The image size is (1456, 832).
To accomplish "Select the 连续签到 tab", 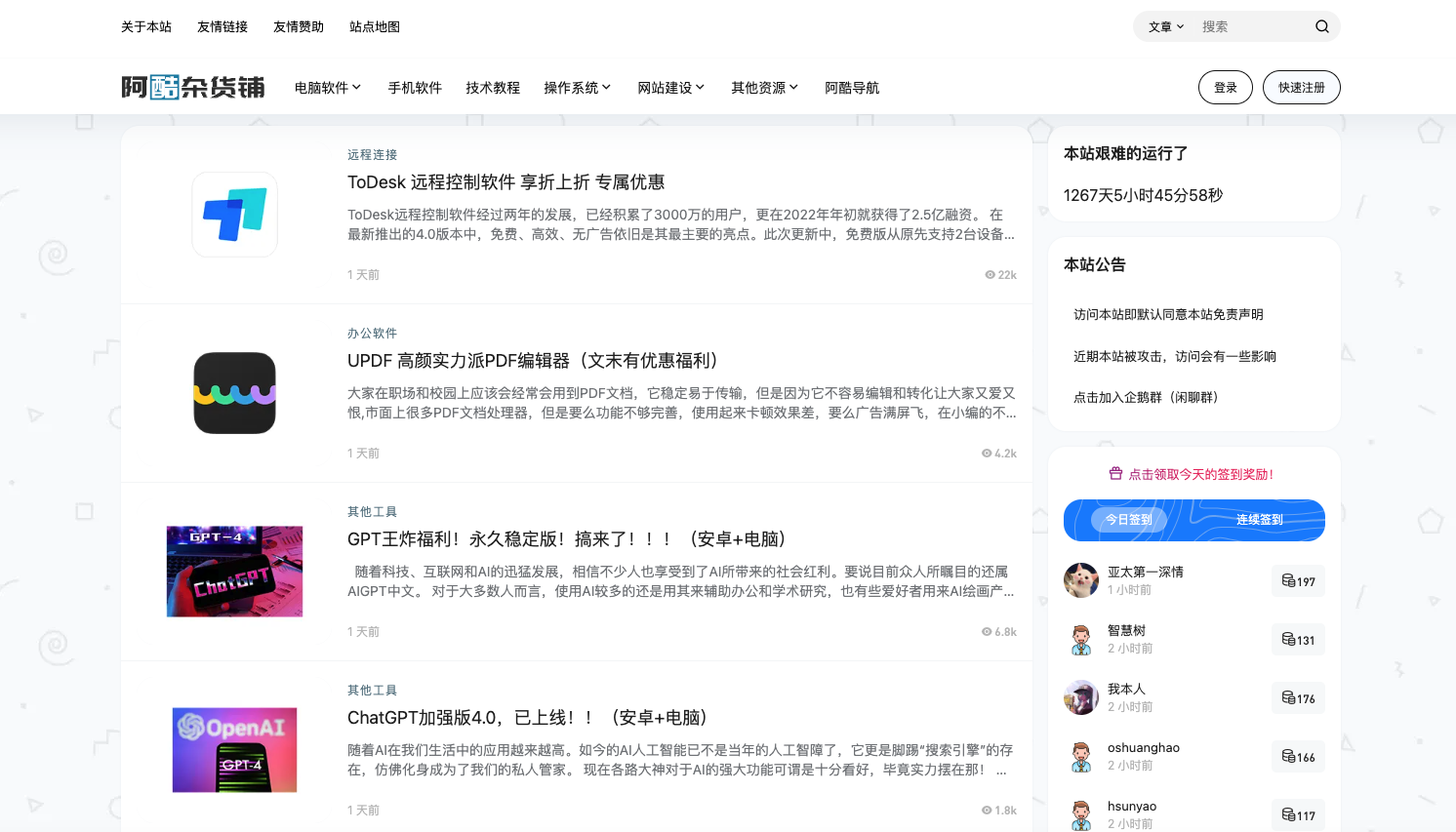I will click(1260, 520).
